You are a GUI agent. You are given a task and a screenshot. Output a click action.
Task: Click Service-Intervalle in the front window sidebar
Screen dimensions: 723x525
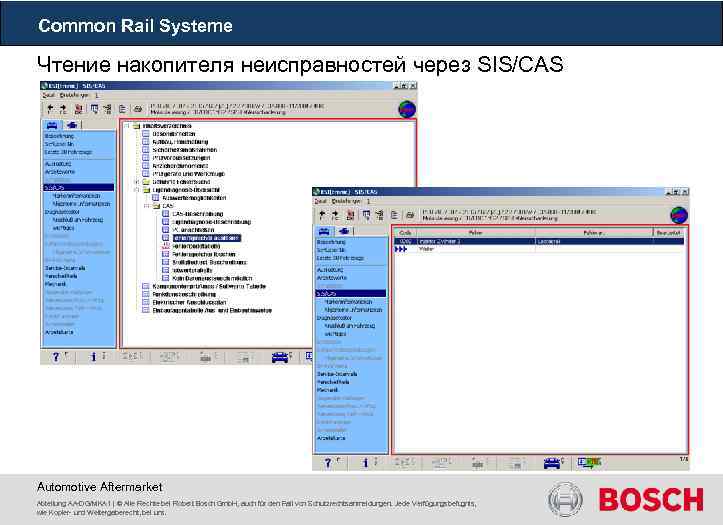(337, 374)
